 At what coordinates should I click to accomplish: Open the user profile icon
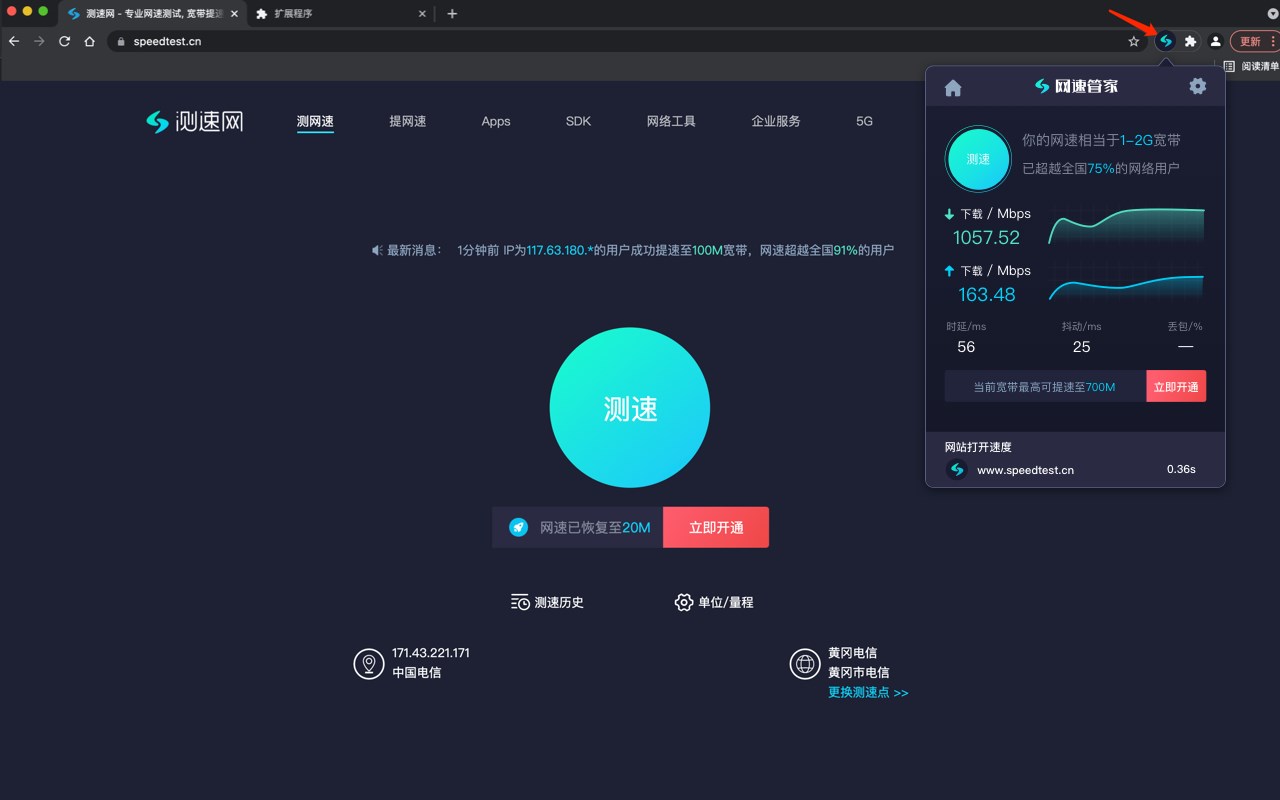tap(1215, 41)
